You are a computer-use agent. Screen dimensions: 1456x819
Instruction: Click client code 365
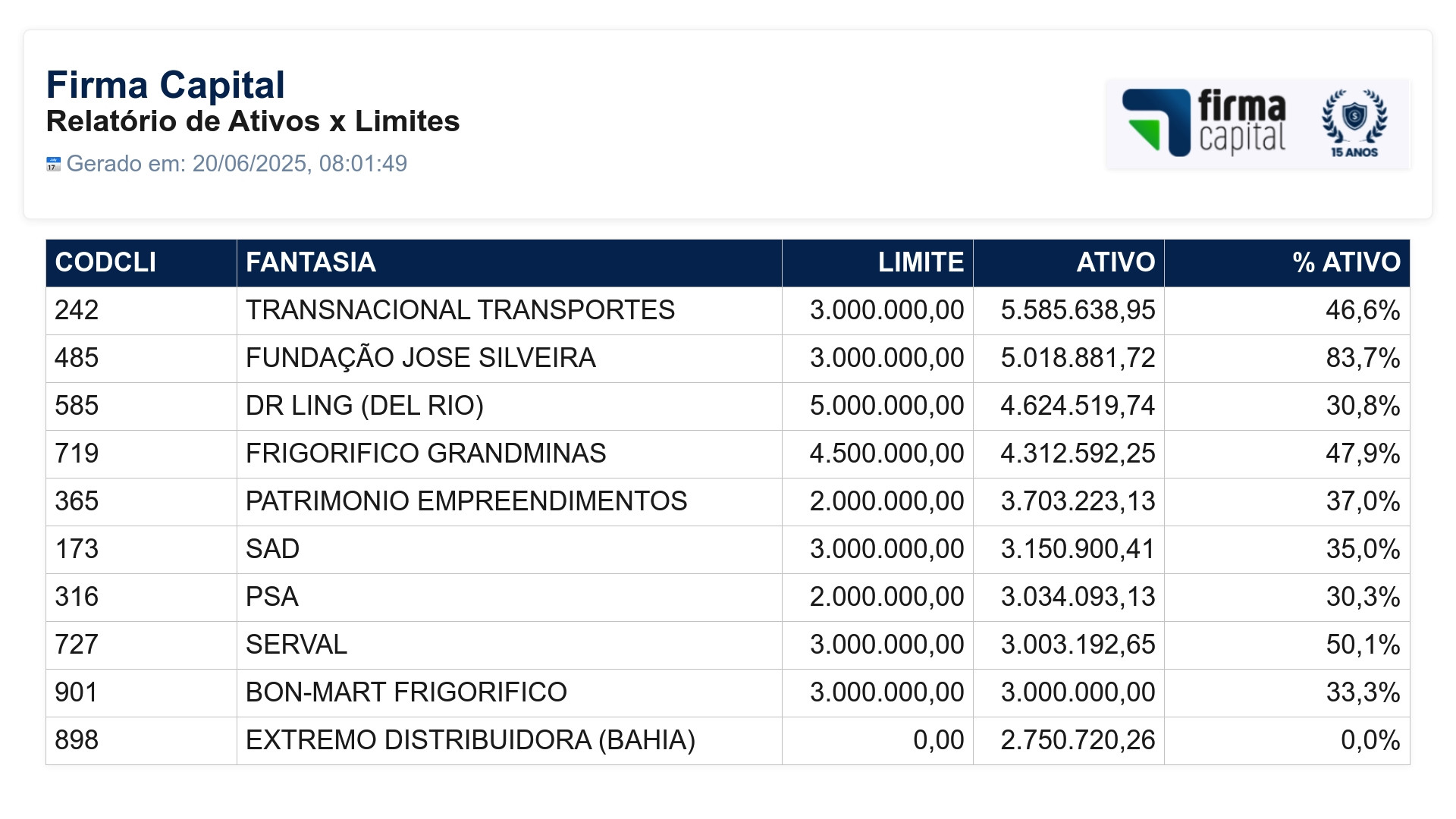click(x=77, y=501)
